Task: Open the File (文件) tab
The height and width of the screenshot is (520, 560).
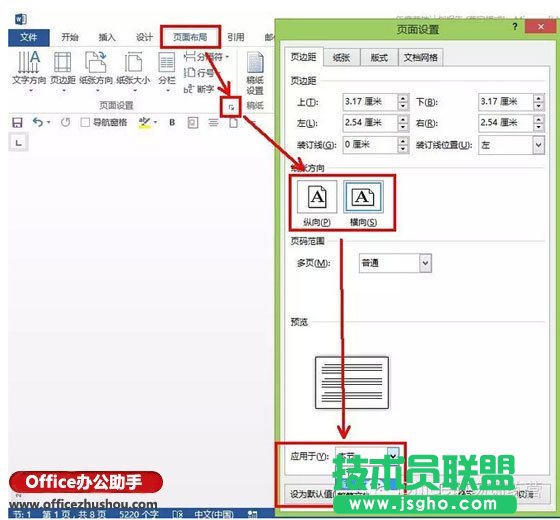Action: [x=29, y=37]
